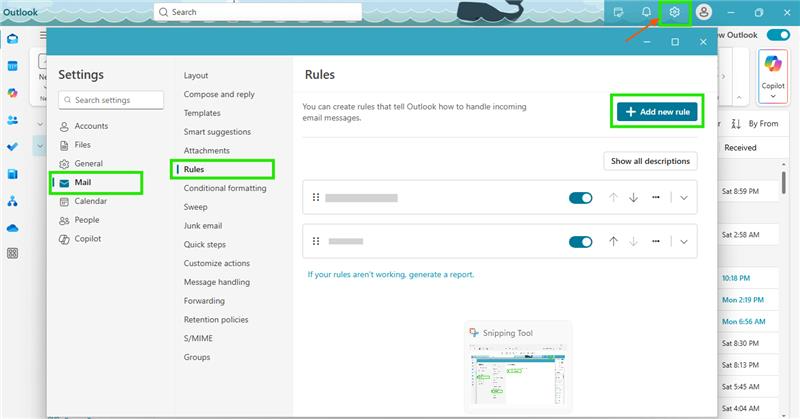
Task: Open the Word app icon in left rail
Action: tap(12, 174)
